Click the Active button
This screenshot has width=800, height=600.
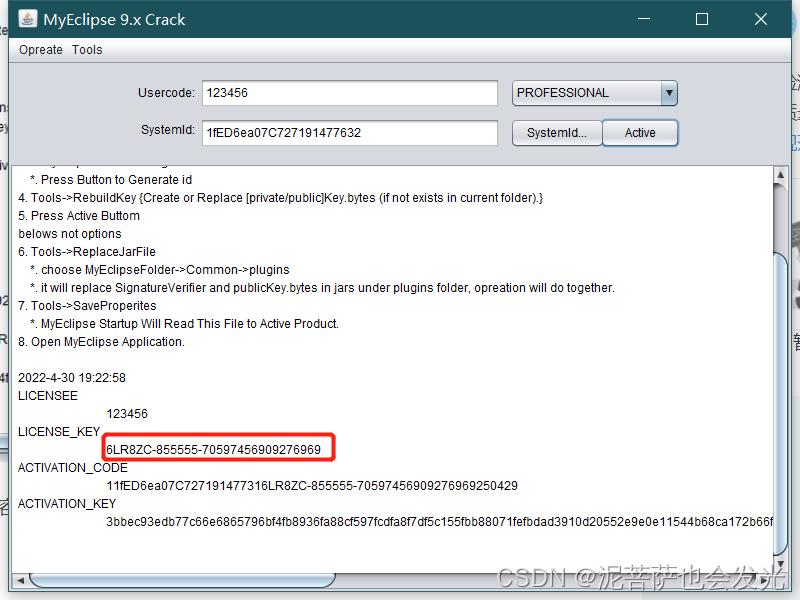click(x=640, y=133)
